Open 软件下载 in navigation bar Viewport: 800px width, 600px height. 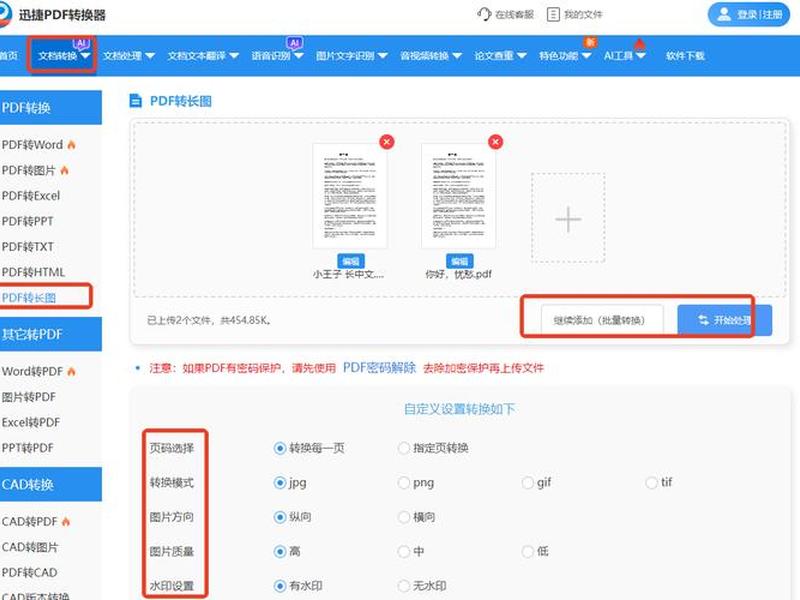(685, 56)
